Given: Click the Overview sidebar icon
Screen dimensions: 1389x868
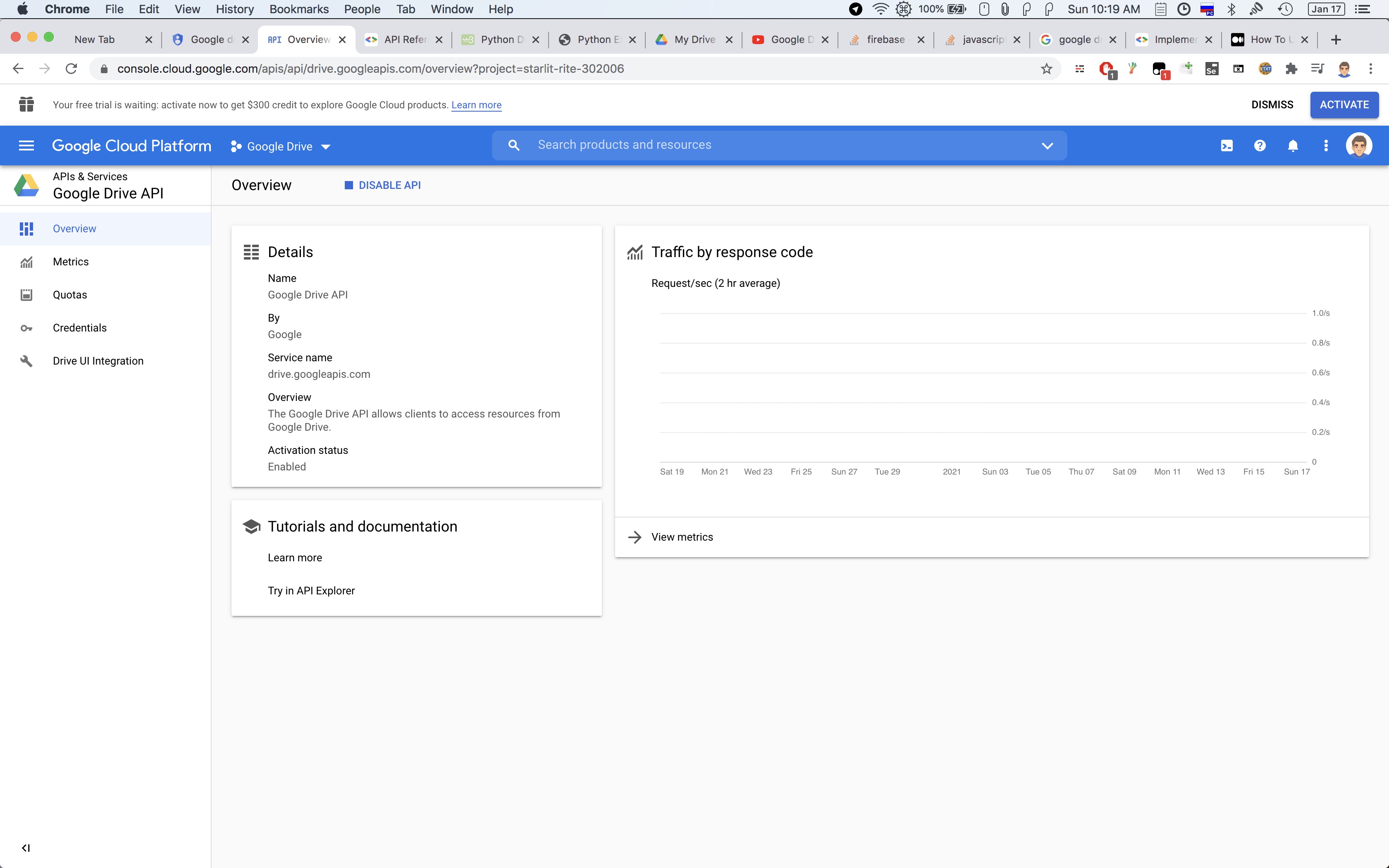Looking at the screenshot, I should (x=26, y=229).
